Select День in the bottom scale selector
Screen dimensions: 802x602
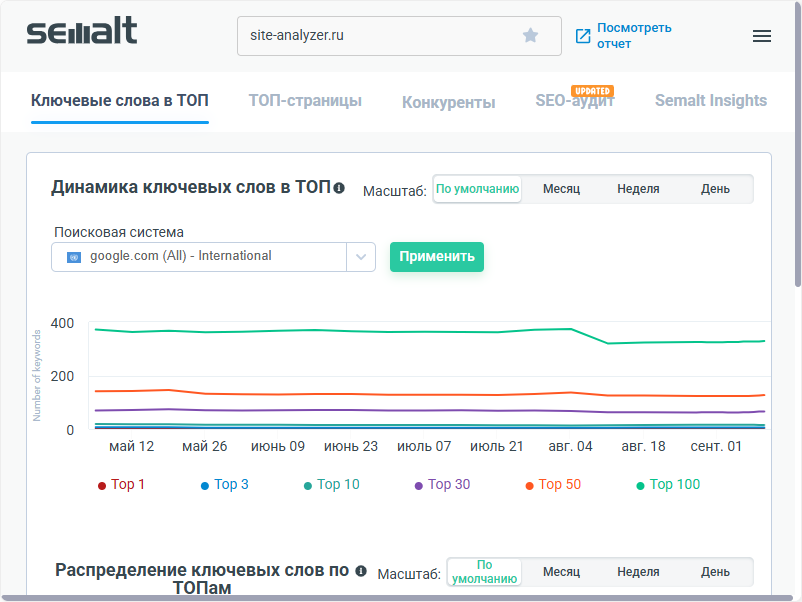tap(716, 571)
